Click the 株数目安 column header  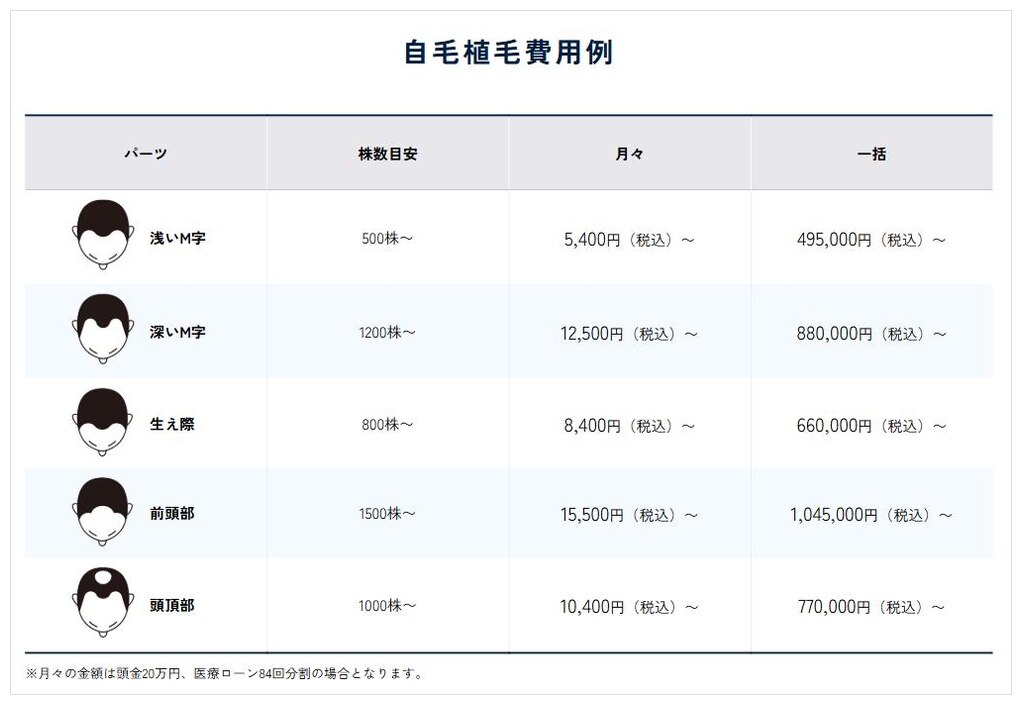point(388,154)
